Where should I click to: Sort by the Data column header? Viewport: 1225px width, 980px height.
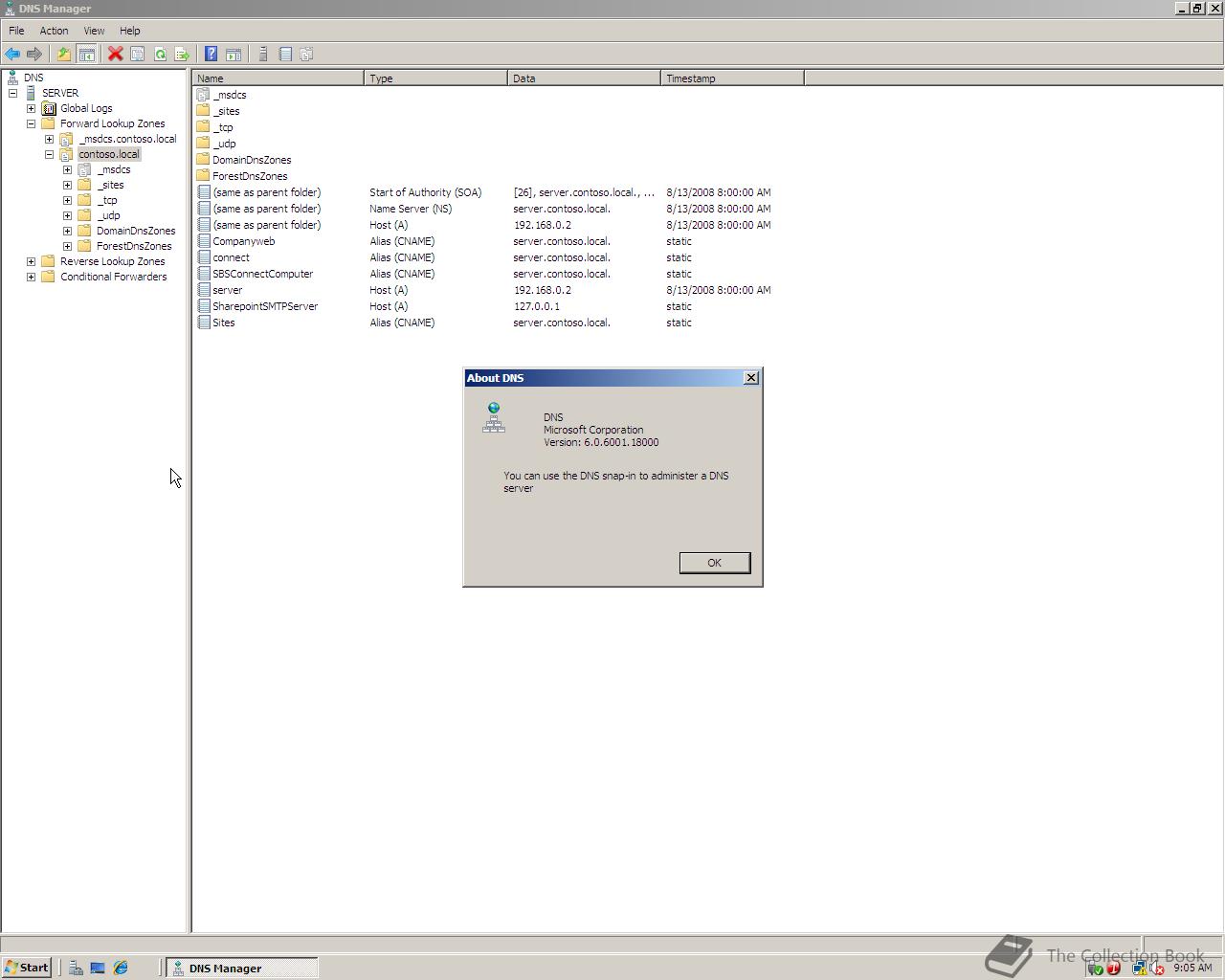[x=584, y=78]
